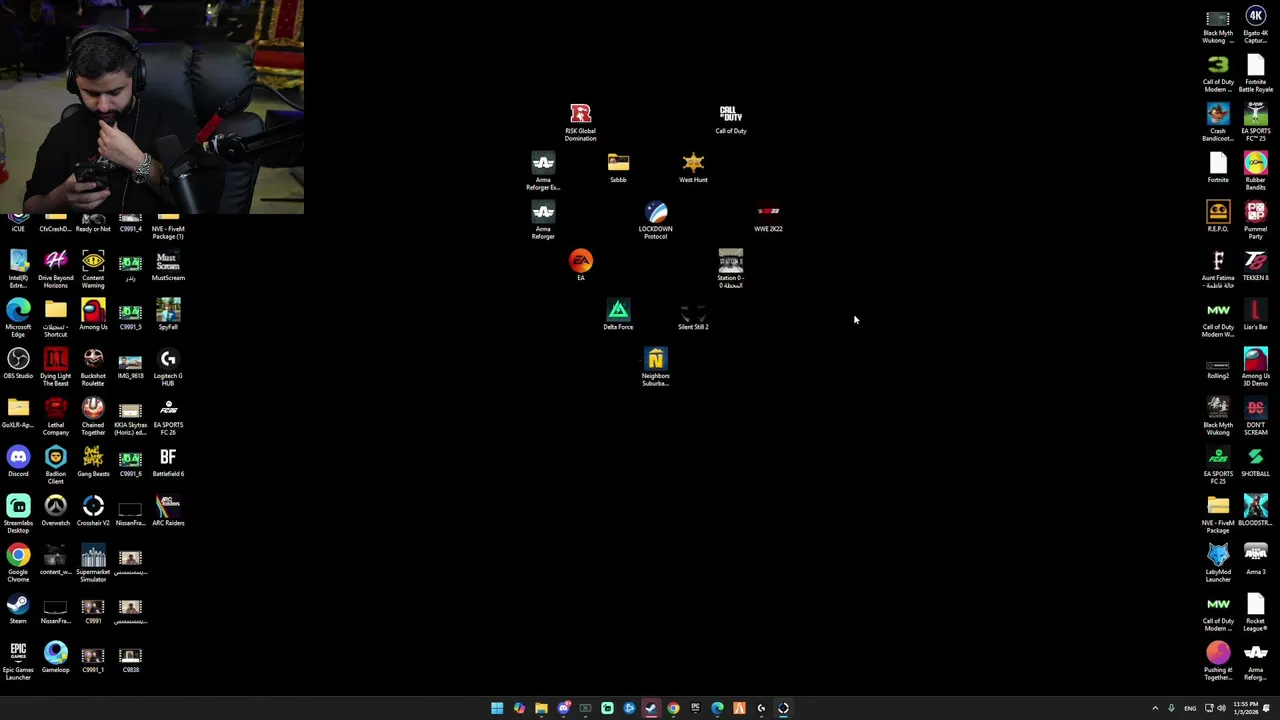Launch EA SPORTS FC 26 icon
Viewport: 1280px width, 720px height.
click(x=168, y=416)
